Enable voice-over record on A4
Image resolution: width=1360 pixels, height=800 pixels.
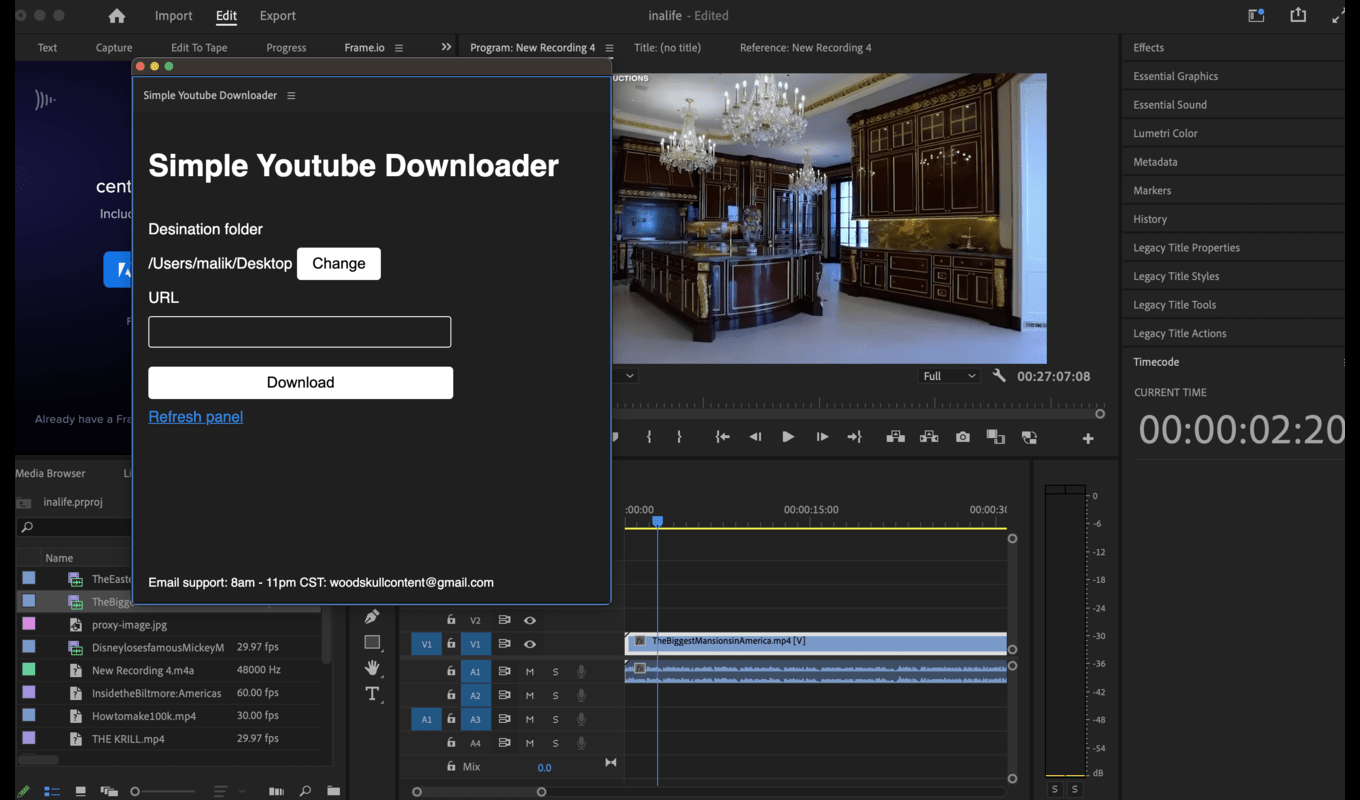581,743
